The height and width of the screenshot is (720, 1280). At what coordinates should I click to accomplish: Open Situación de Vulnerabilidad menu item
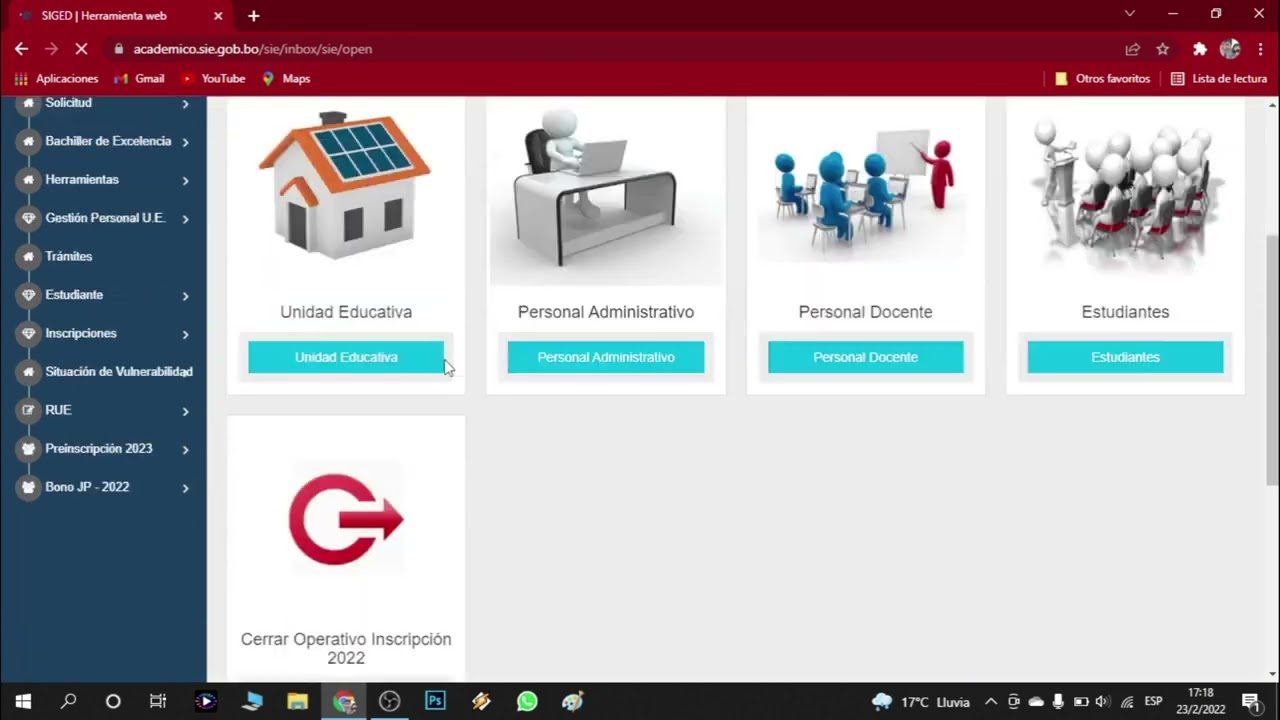118,372
